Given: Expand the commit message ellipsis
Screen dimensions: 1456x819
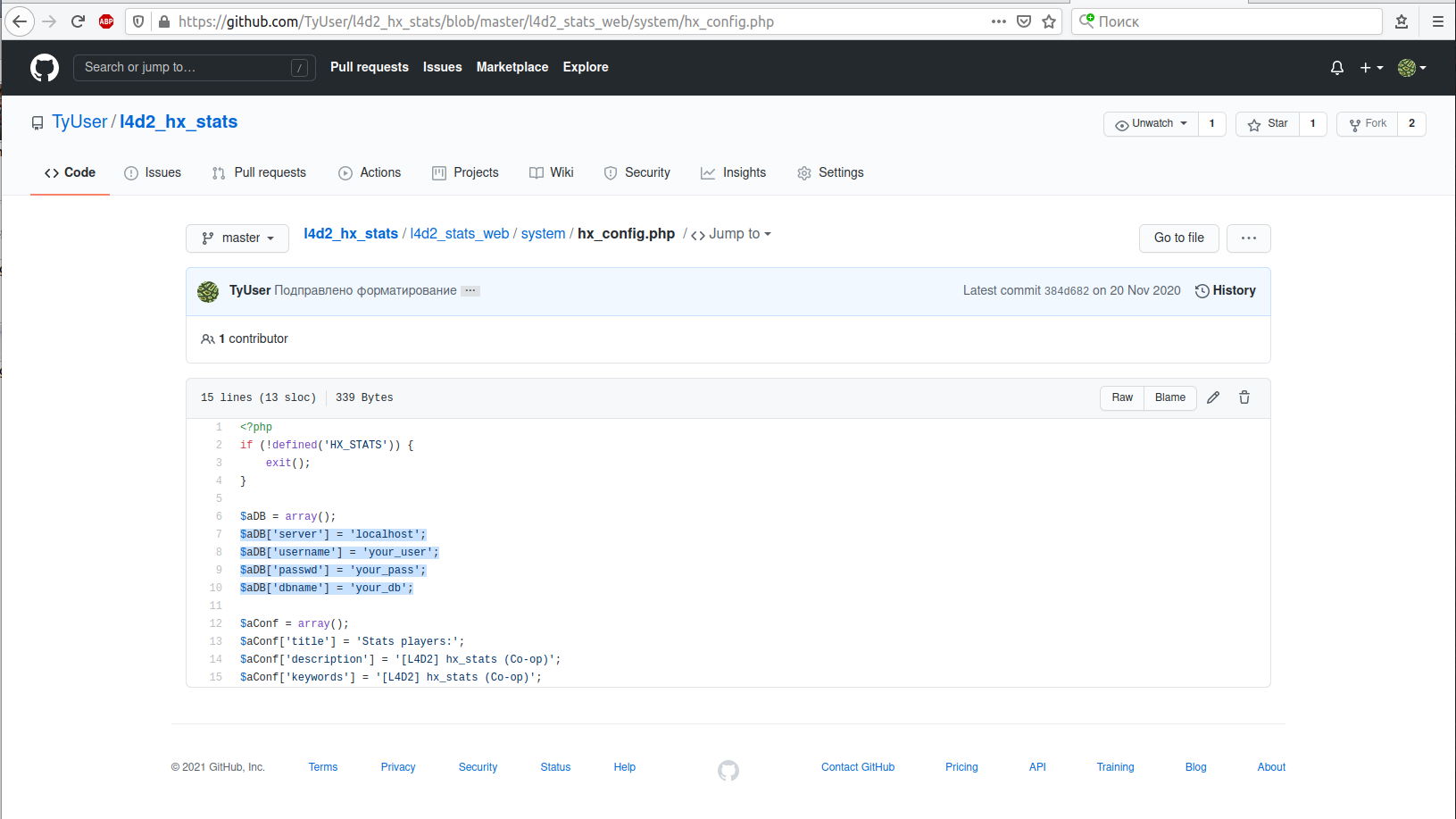Looking at the screenshot, I should coord(470,291).
